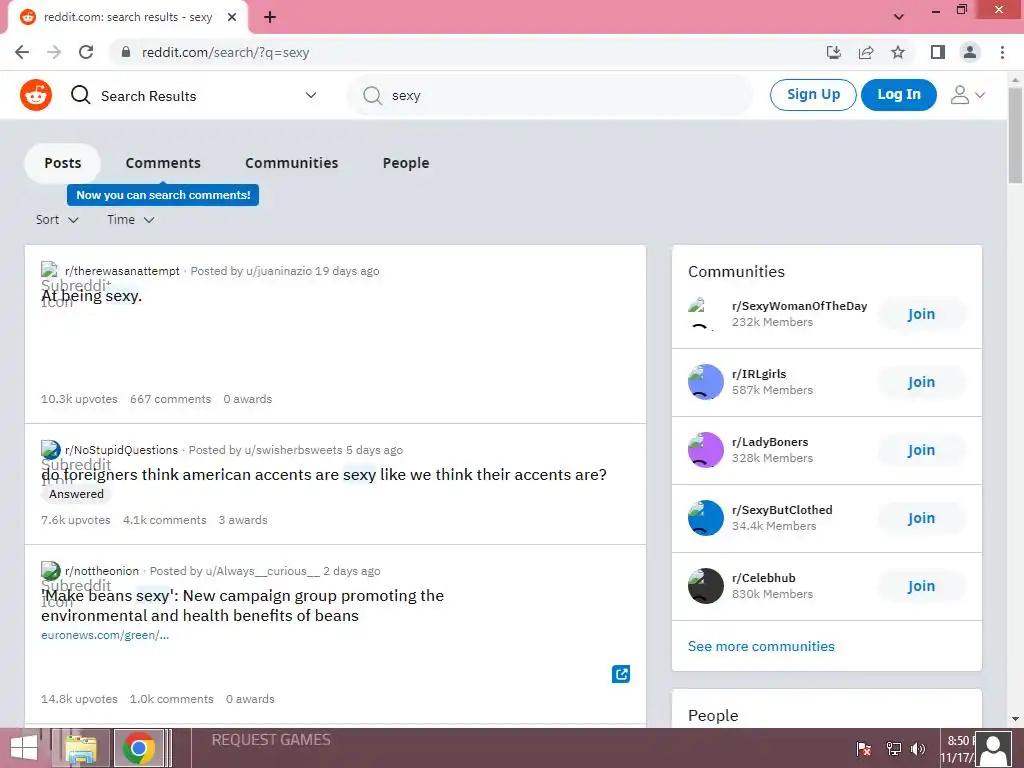Click the share page icon in address bar
The width and height of the screenshot is (1024, 768).
pos(866,52)
